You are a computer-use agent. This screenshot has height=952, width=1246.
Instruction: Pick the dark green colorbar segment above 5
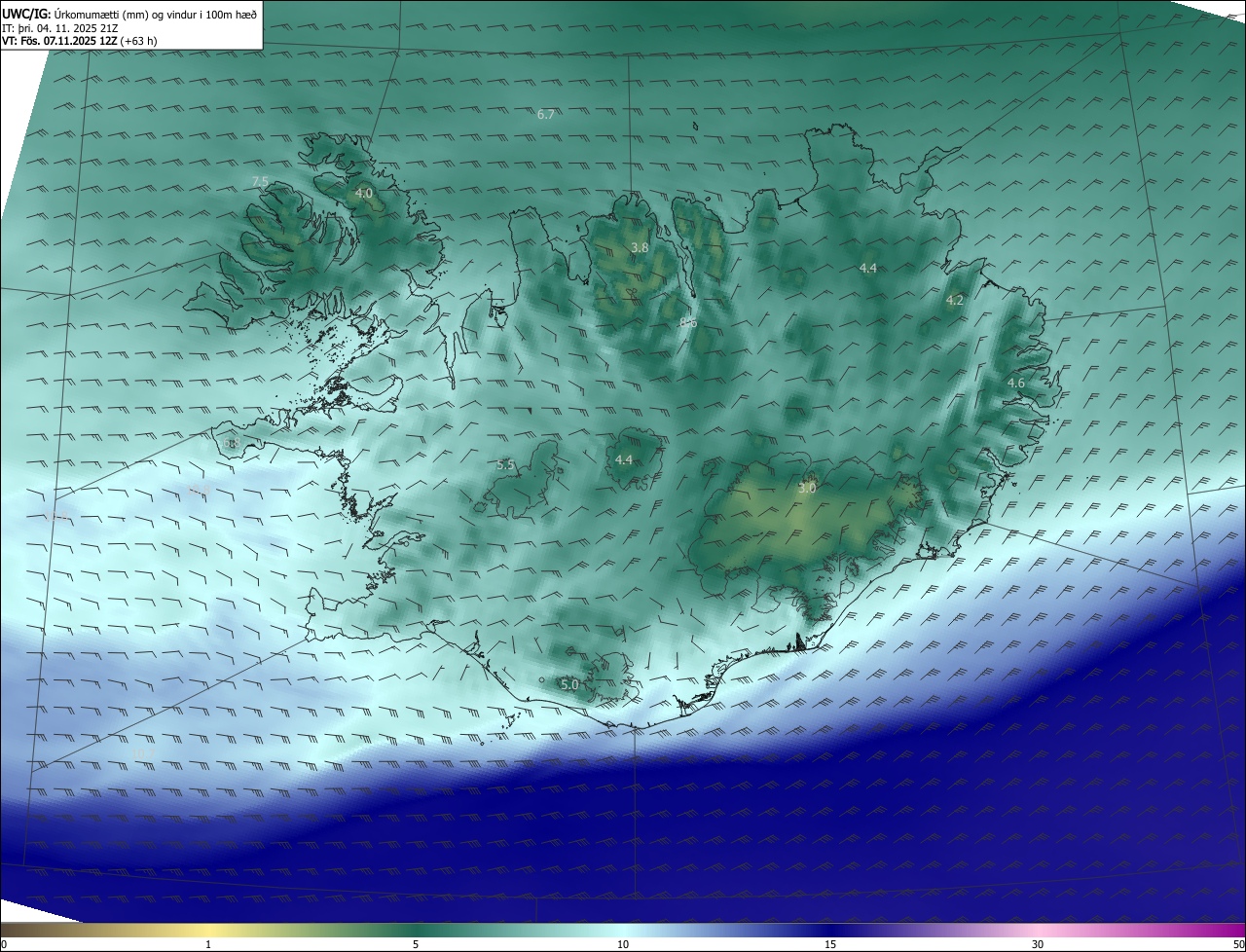(x=416, y=930)
